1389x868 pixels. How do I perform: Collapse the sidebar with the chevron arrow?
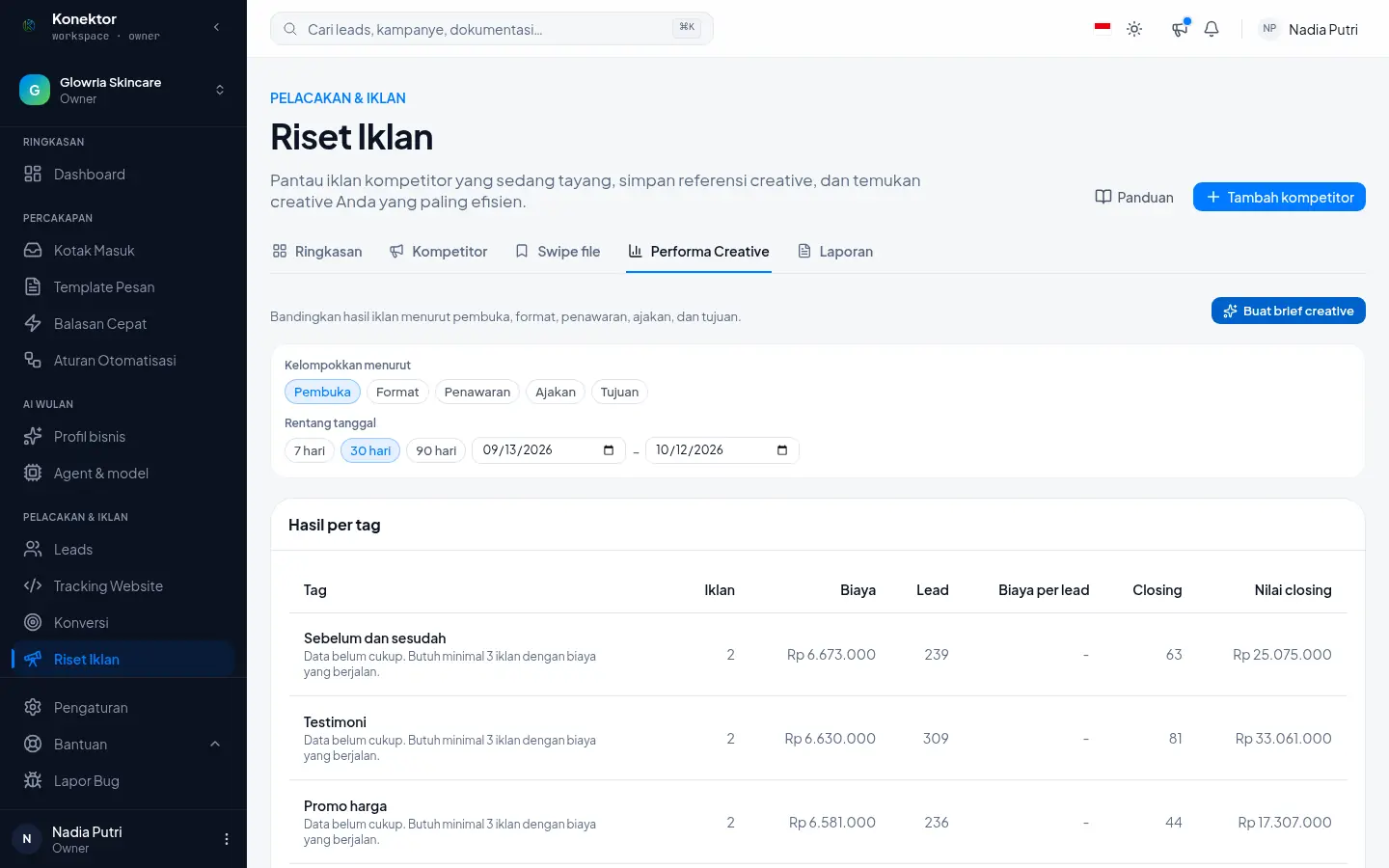pyautogui.click(x=216, y=27)
